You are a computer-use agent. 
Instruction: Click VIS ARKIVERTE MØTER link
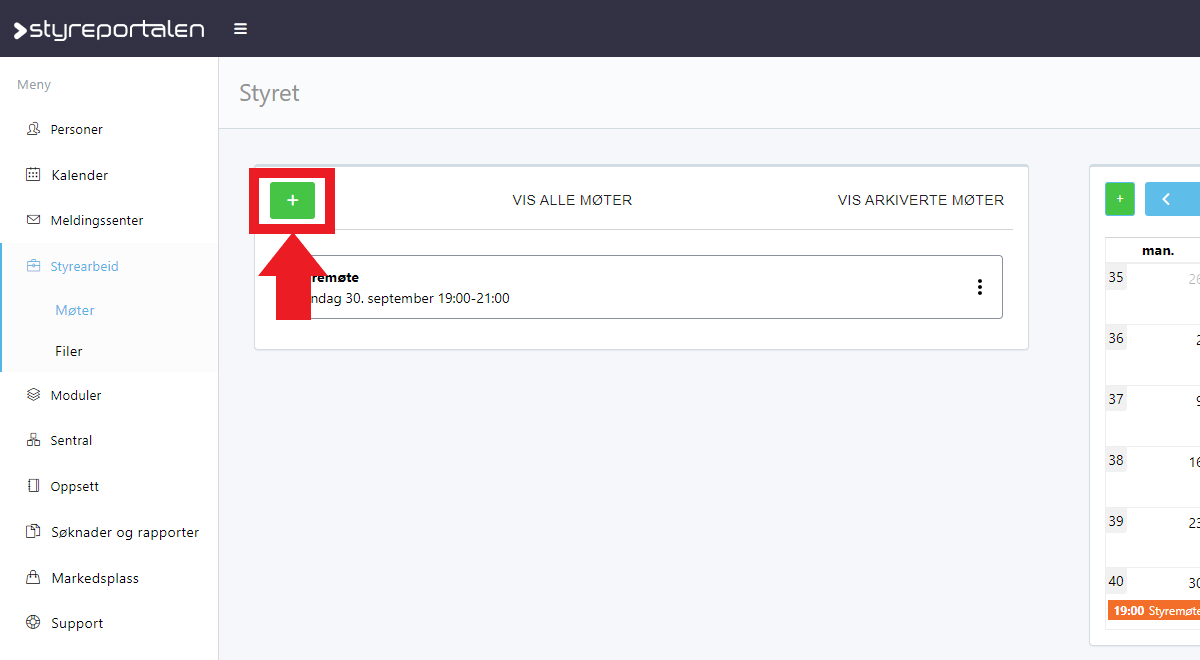(x=920, y=200)
